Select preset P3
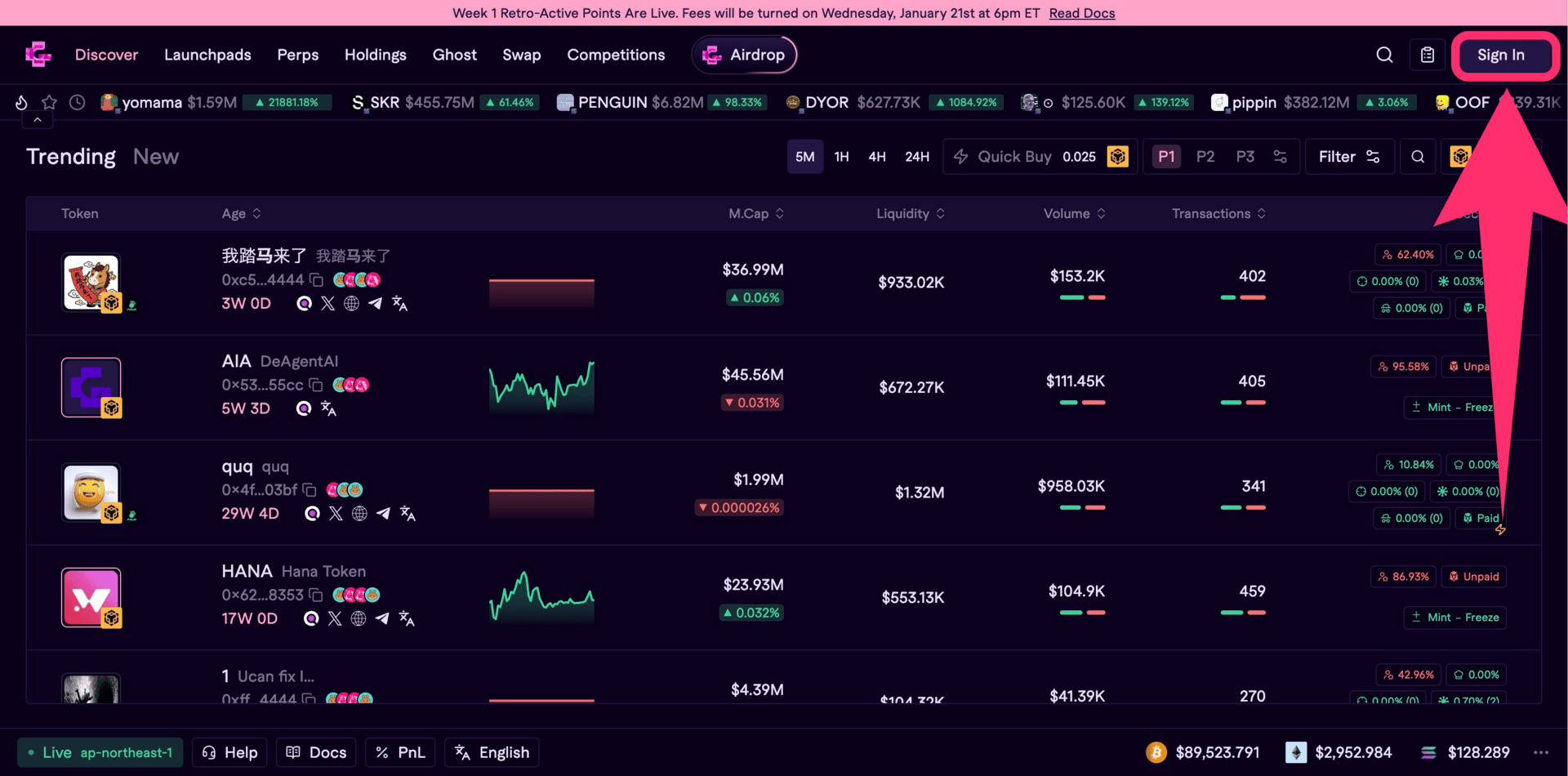The width and height of the screenshot is (1568, 776). (x=1245, y=157)
